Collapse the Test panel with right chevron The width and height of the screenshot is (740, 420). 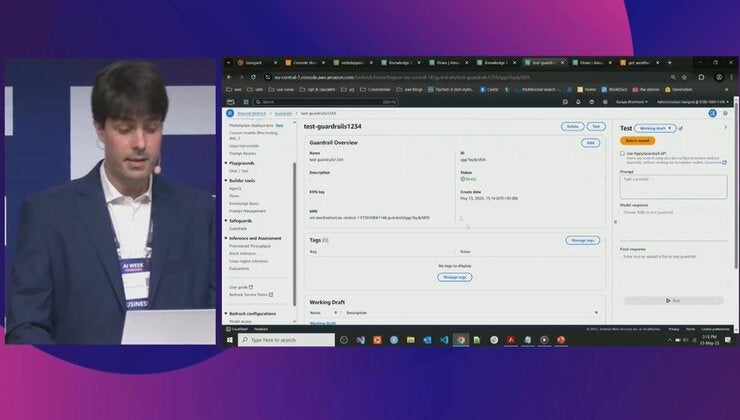point(725,127)
